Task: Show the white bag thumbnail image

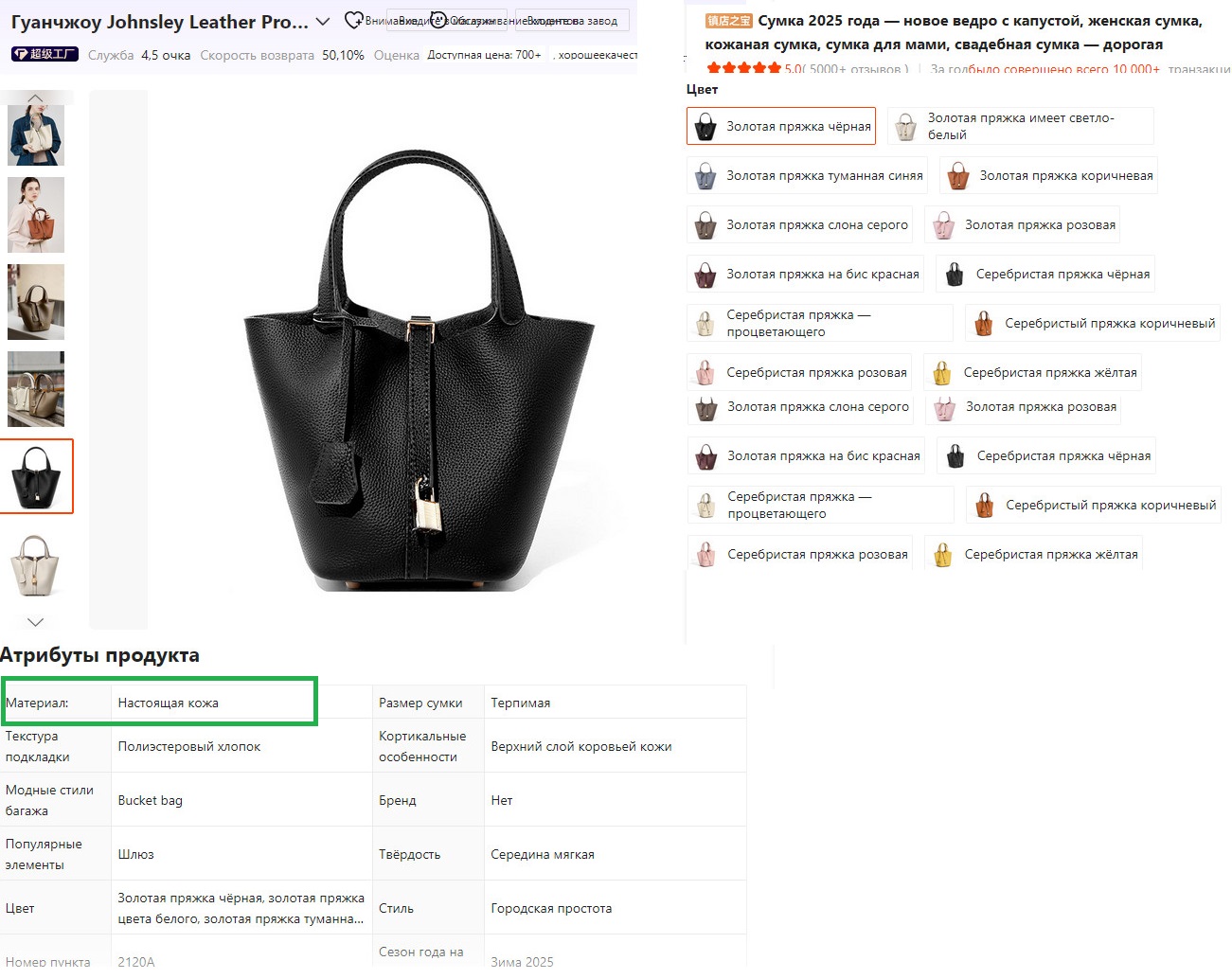Action: point(36,564)
